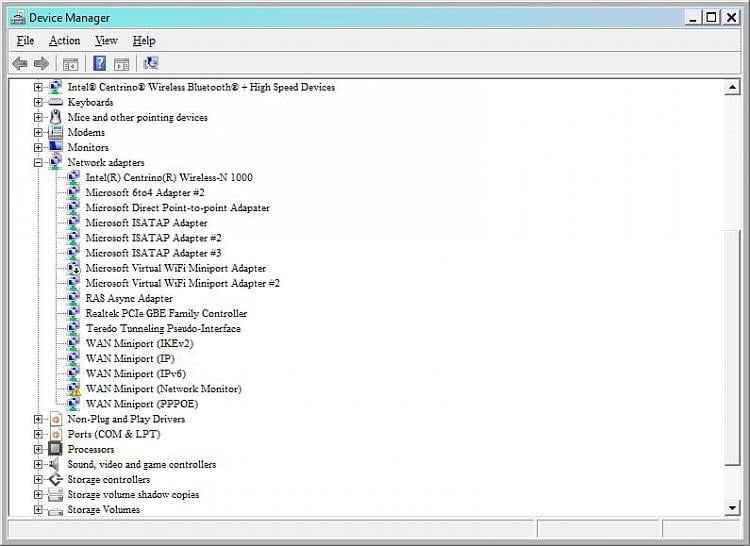Click the Realtek PCIe GBE adapter icon
The width and height of the screenshot is (750, 546).
point(73,314)
